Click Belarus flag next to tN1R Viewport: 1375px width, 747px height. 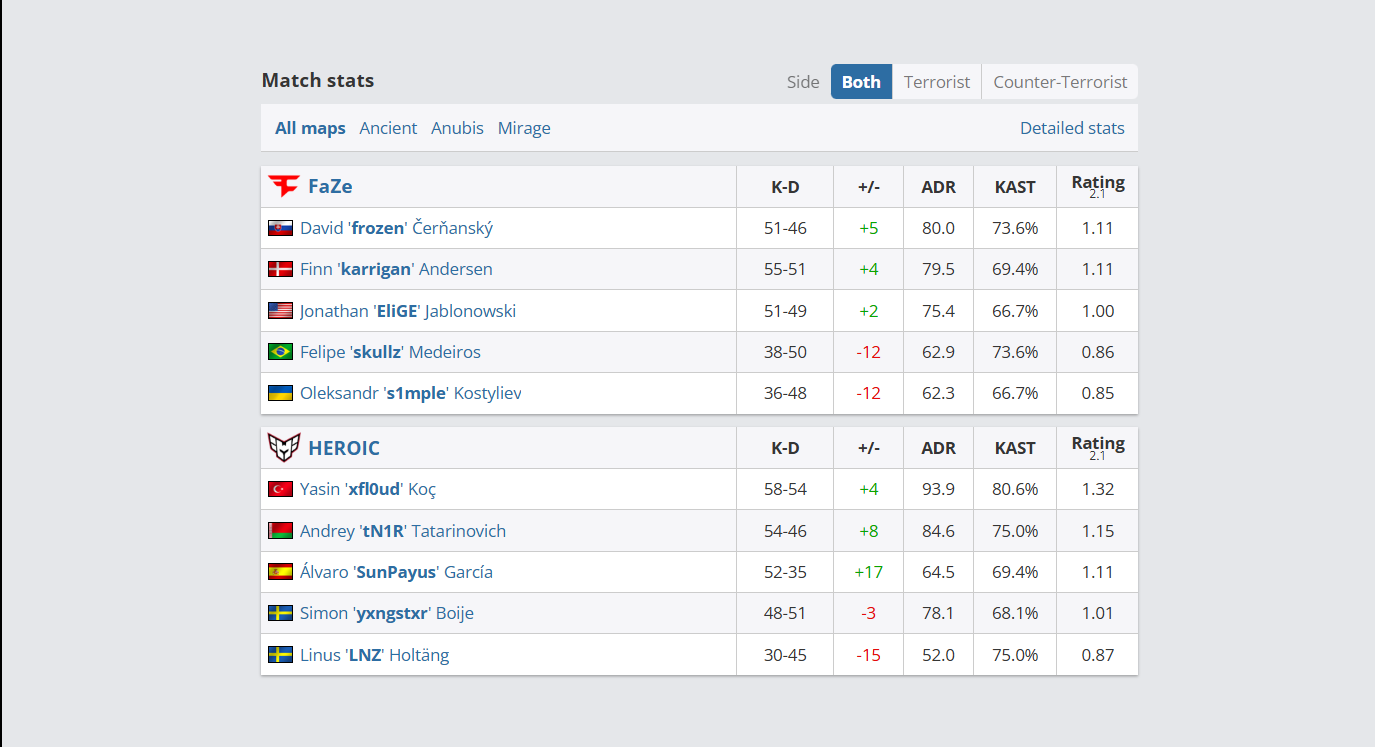pos(280,531)
